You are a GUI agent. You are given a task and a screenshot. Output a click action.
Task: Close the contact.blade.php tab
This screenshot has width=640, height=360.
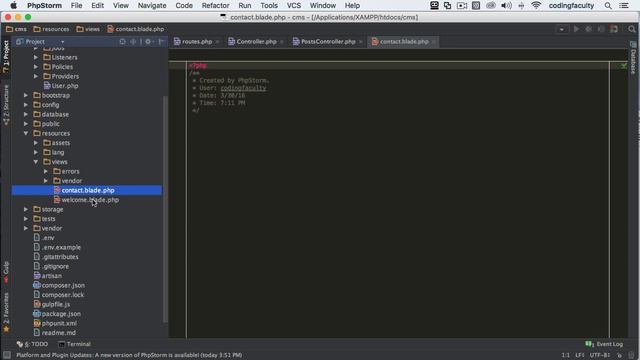point(433,42)
